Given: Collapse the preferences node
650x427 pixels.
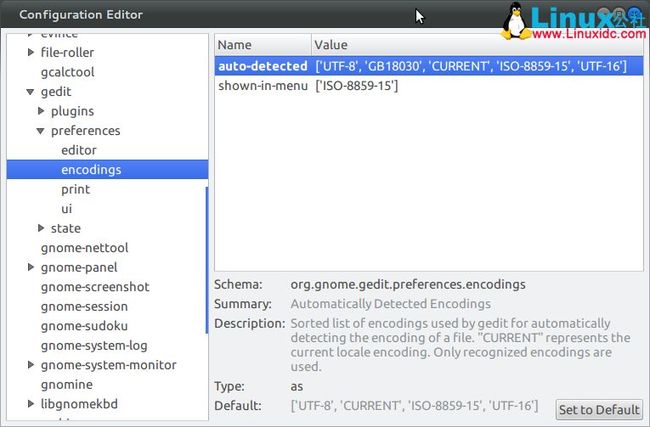Looking at the screenshot, I should pos(41,131).
